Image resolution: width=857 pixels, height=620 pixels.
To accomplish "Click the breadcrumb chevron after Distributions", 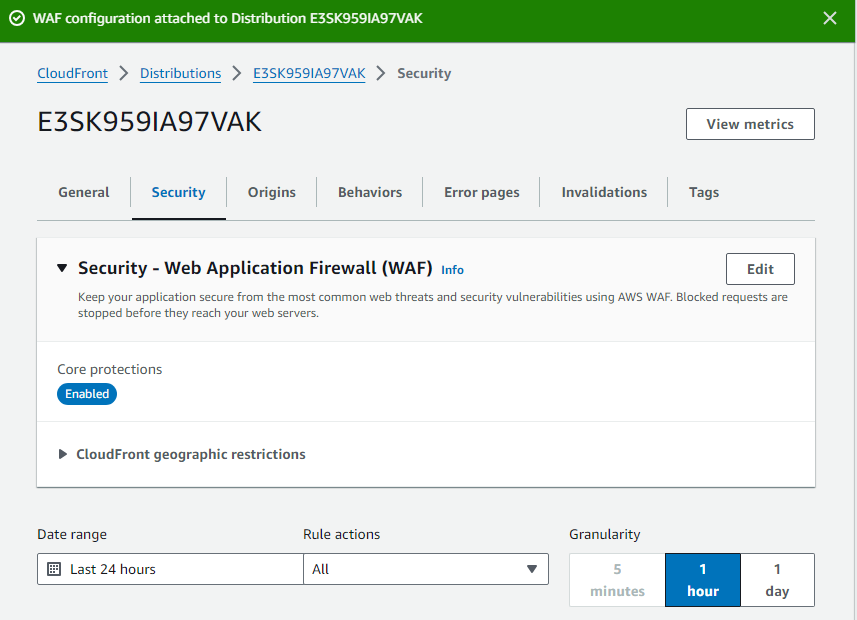I will 237,73.
